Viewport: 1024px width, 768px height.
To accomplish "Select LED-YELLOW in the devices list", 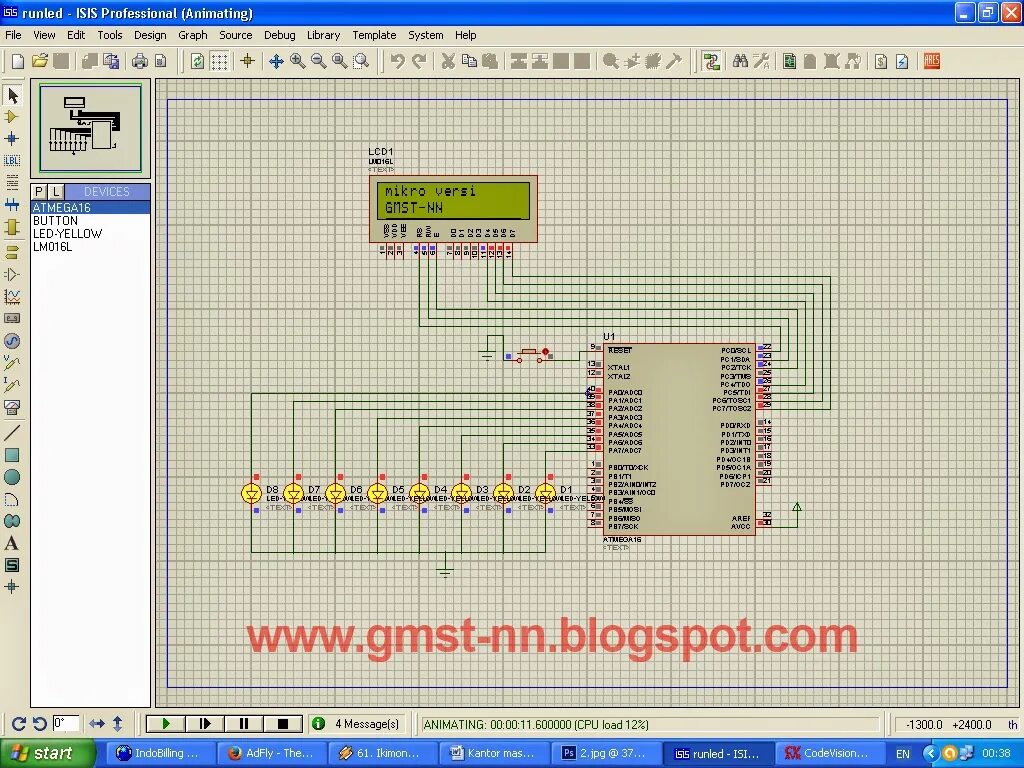I will click(x=91, y=234).
